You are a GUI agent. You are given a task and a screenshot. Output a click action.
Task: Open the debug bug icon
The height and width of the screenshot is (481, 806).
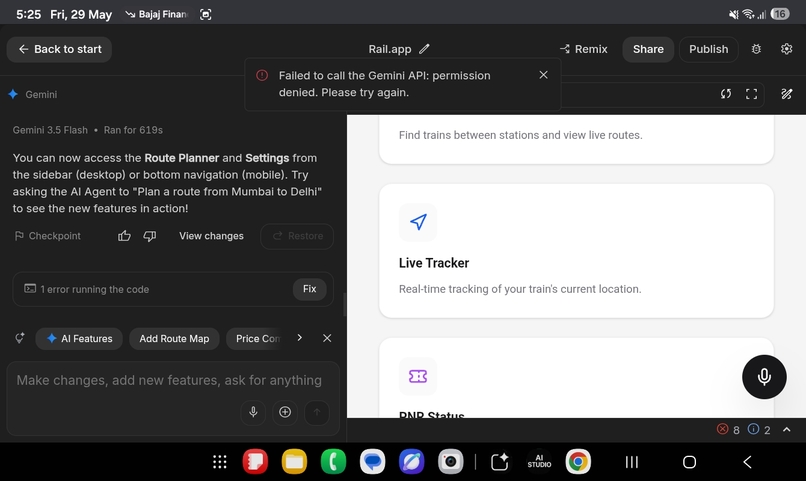pyautogui.click(x=756, y=49)
